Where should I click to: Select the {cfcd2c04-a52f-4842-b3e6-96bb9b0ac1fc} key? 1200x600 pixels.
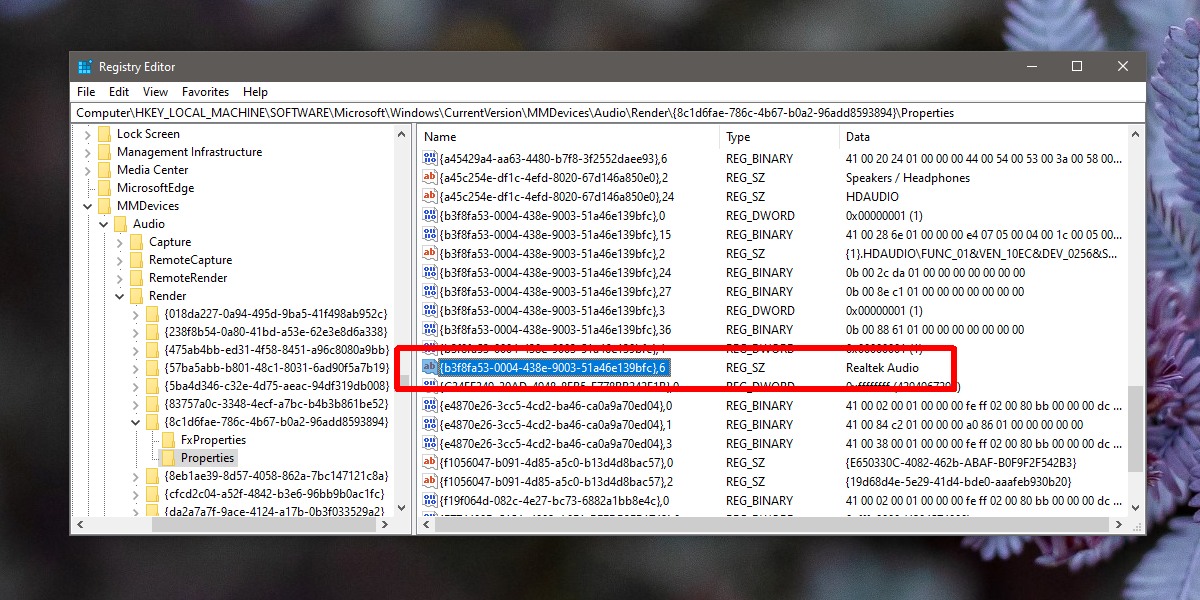pyautogui.click(x=275, y=494)
